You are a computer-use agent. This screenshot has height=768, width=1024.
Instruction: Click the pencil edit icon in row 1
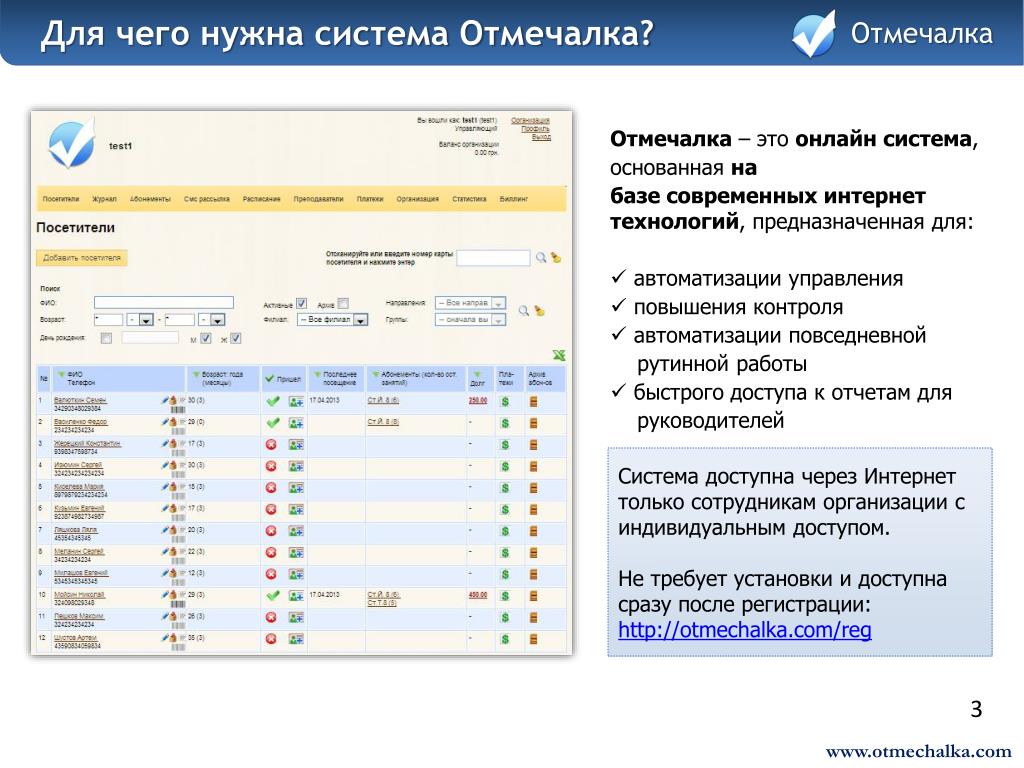pos(165,400)
